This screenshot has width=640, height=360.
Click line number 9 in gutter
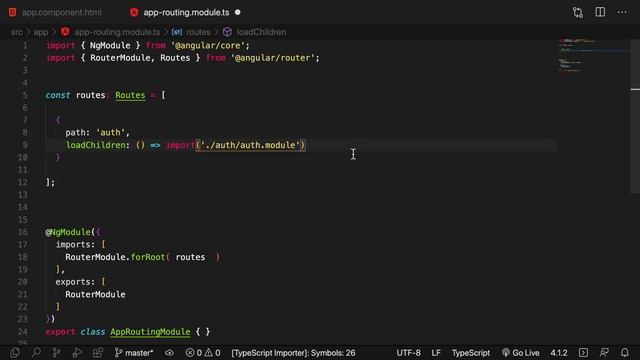(24, 145)
